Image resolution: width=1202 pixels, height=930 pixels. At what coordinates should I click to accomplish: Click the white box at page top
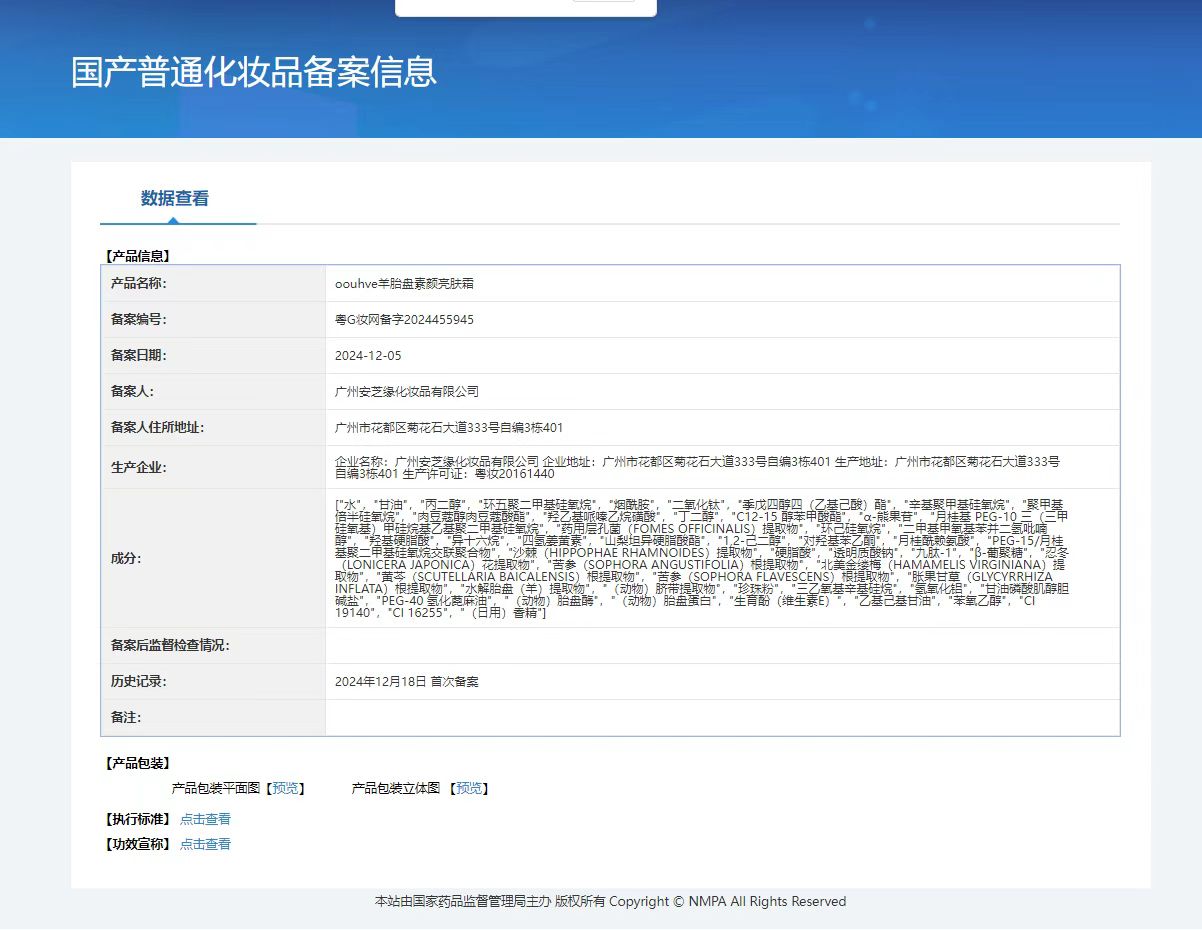(x=525, y=8)
